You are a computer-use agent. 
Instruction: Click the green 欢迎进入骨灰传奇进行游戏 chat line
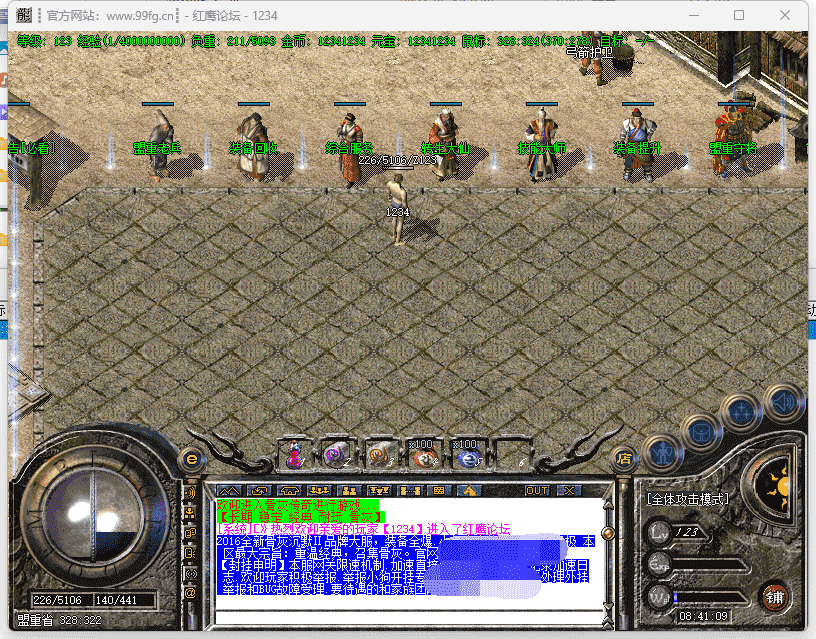click(297, 505)
